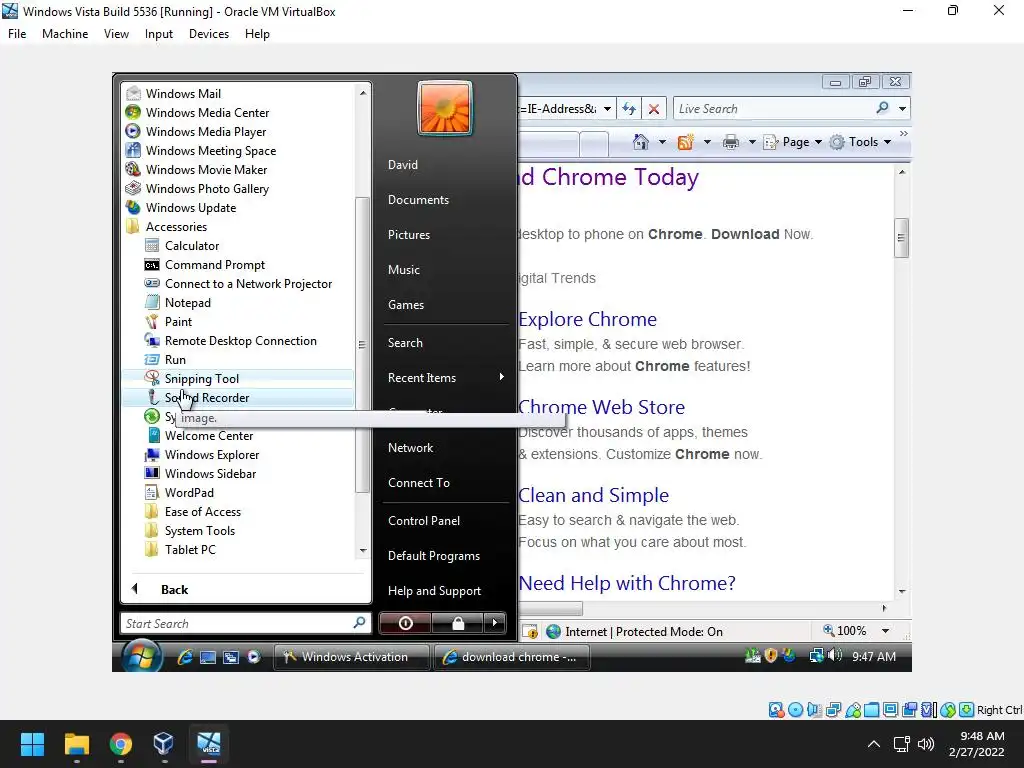Open VirtualBox Devices menu
This screenshot has height=768, width=1024.
point(208,34)
